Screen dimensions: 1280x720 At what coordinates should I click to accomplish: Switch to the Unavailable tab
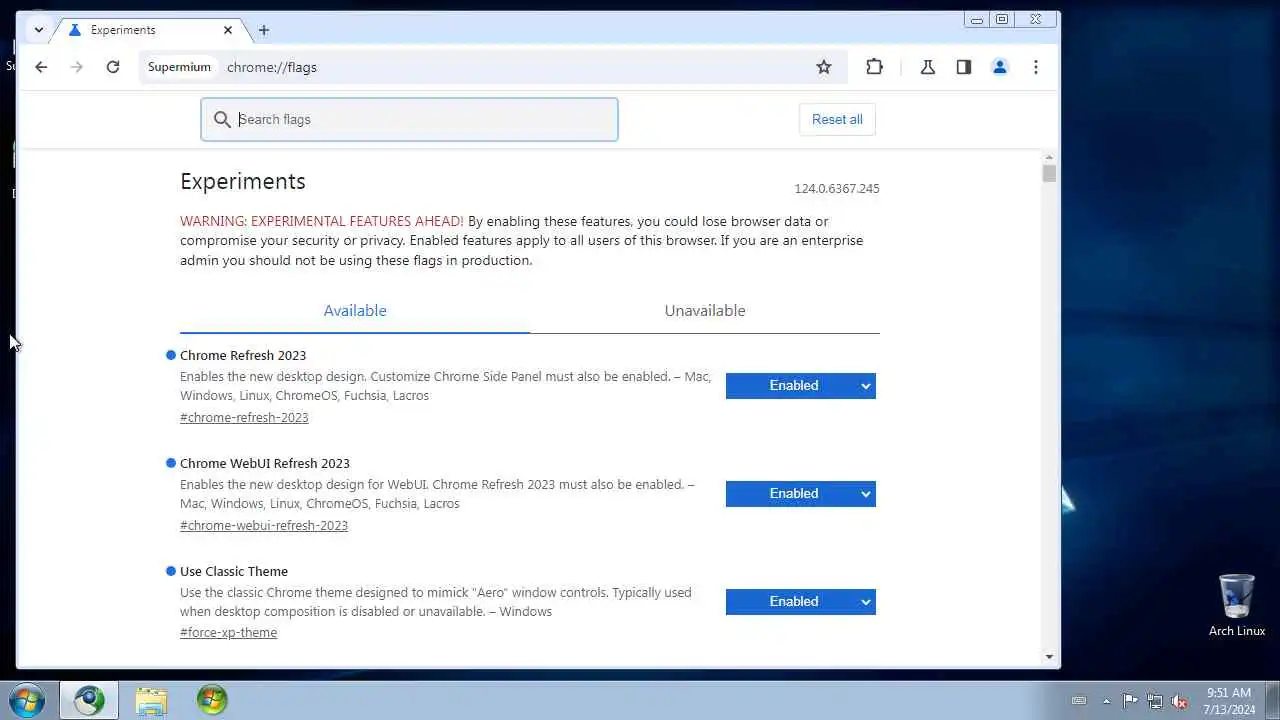[705, 311]
